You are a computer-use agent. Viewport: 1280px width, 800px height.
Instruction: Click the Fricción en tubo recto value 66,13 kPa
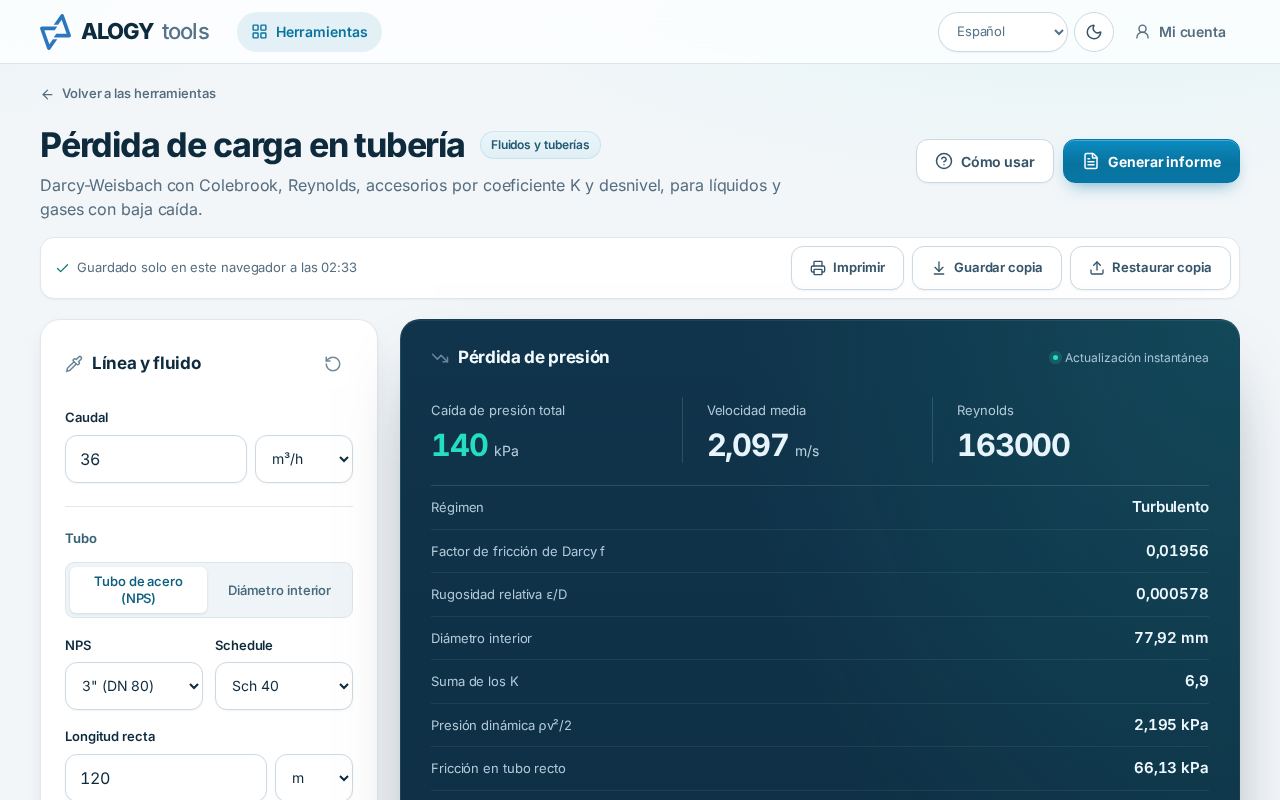tap(1171, 768)
